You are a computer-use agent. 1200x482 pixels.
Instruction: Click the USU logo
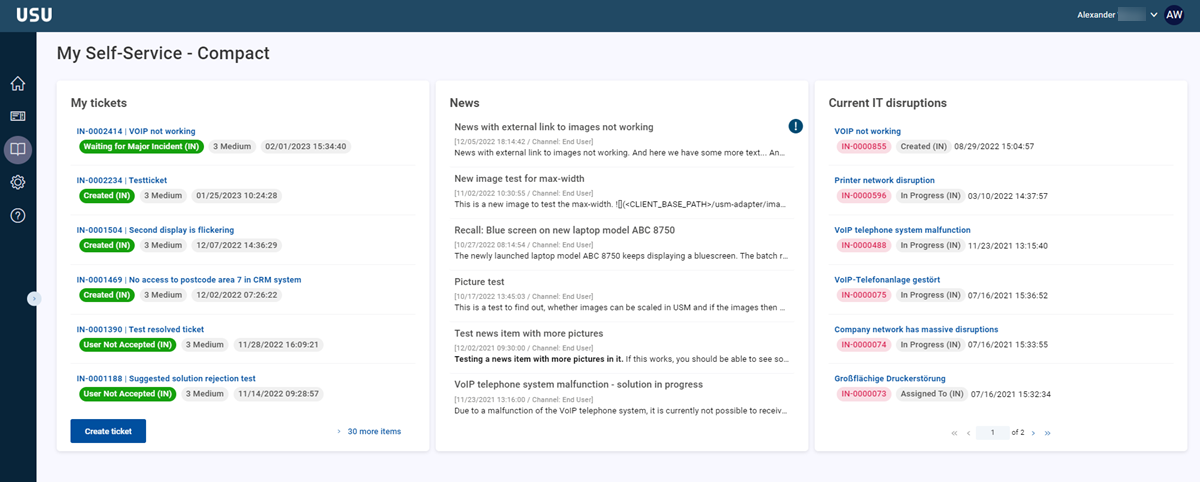click(34, 15)
